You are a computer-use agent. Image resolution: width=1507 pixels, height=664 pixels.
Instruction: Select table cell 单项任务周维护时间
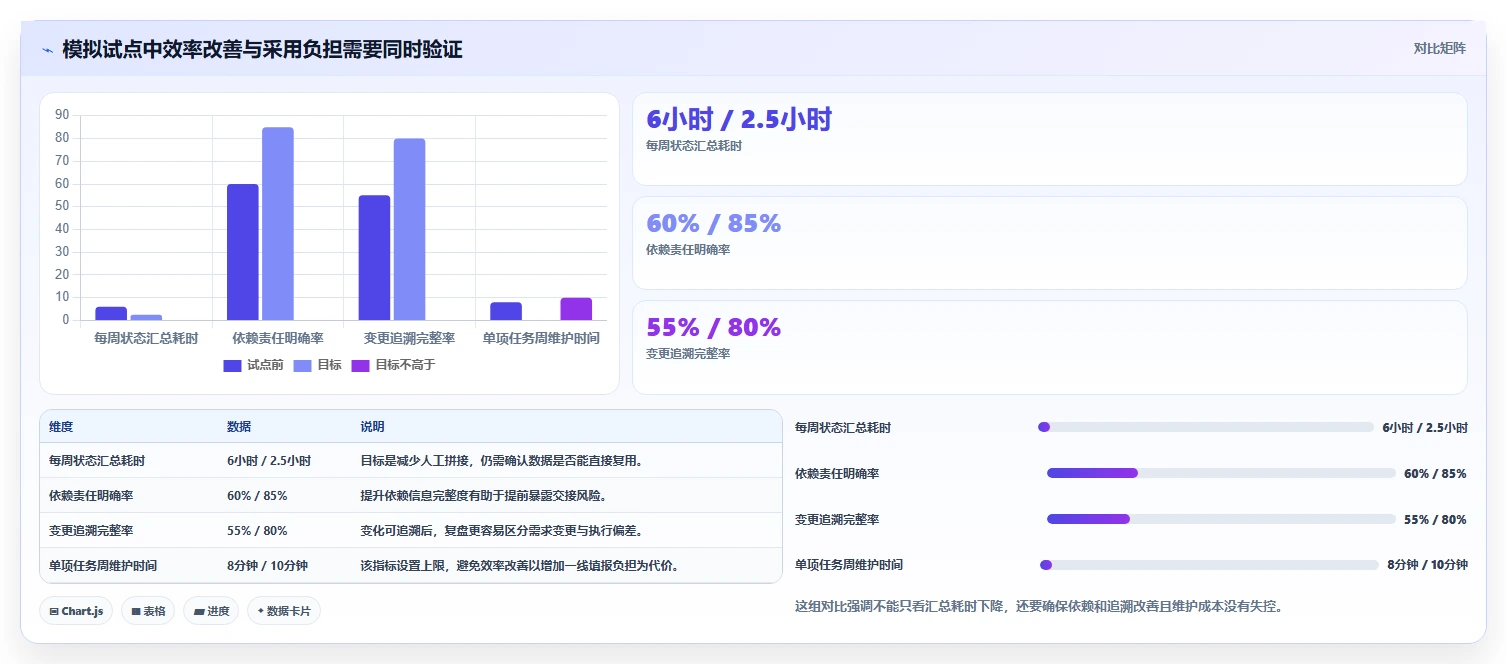(103, 566)
